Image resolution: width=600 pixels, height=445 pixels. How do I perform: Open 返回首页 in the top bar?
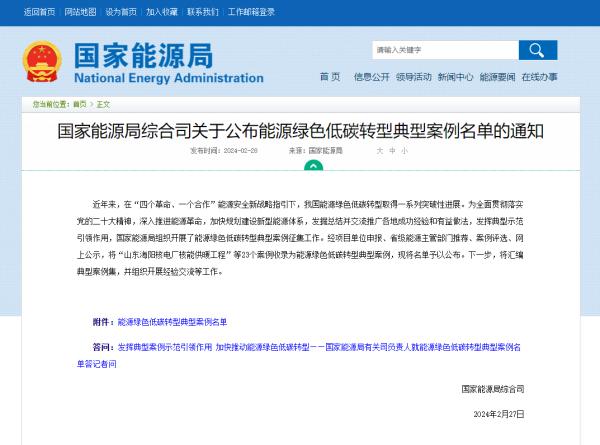[x=38, y=12]
